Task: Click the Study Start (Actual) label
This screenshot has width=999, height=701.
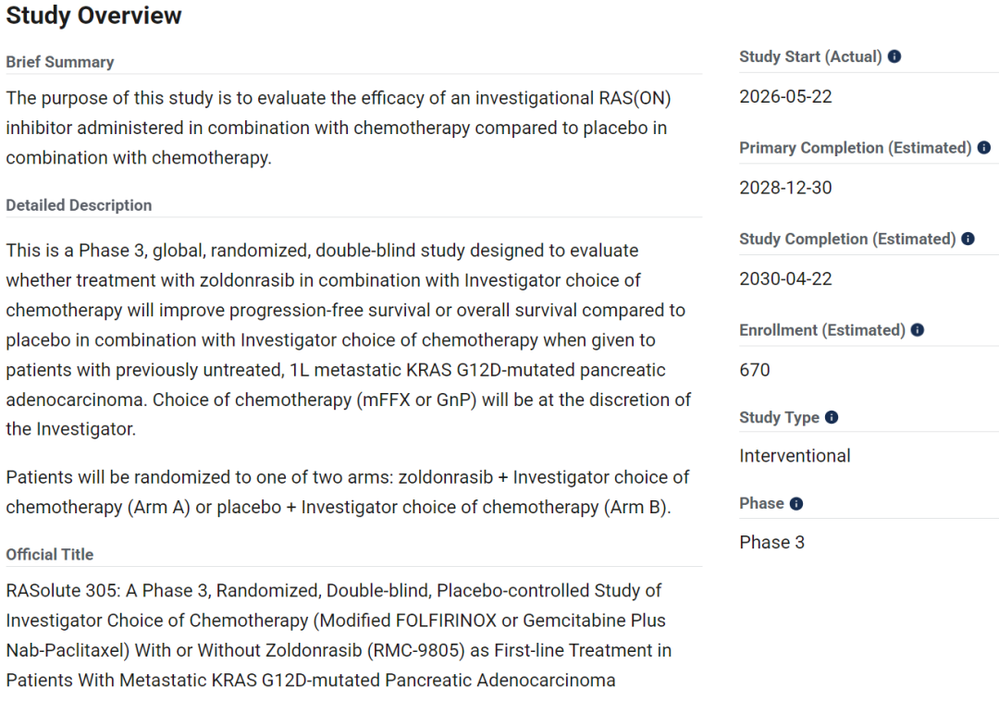Action: point(810,57)
